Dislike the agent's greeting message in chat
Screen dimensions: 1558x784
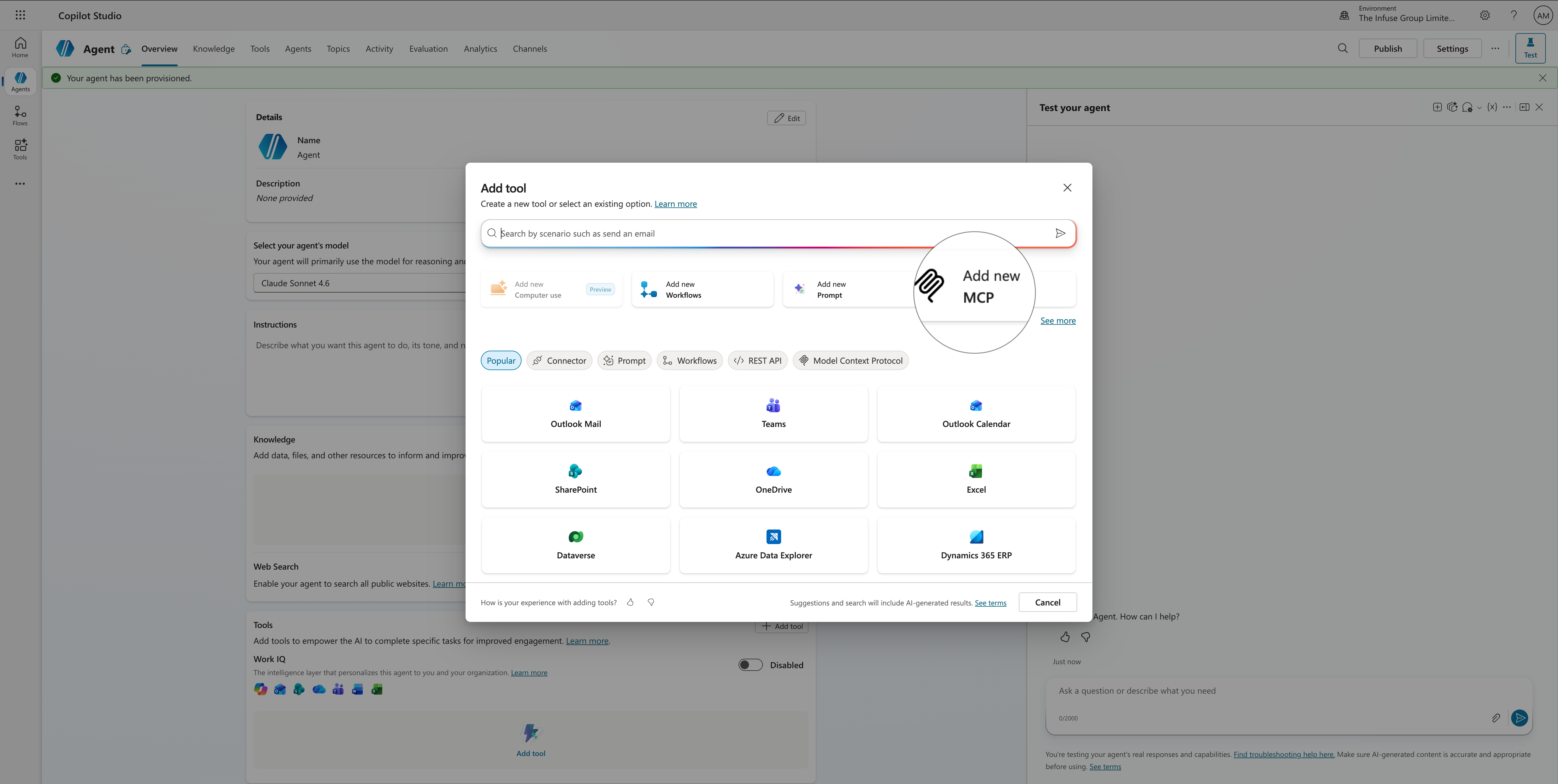(x=1086, y=637)
